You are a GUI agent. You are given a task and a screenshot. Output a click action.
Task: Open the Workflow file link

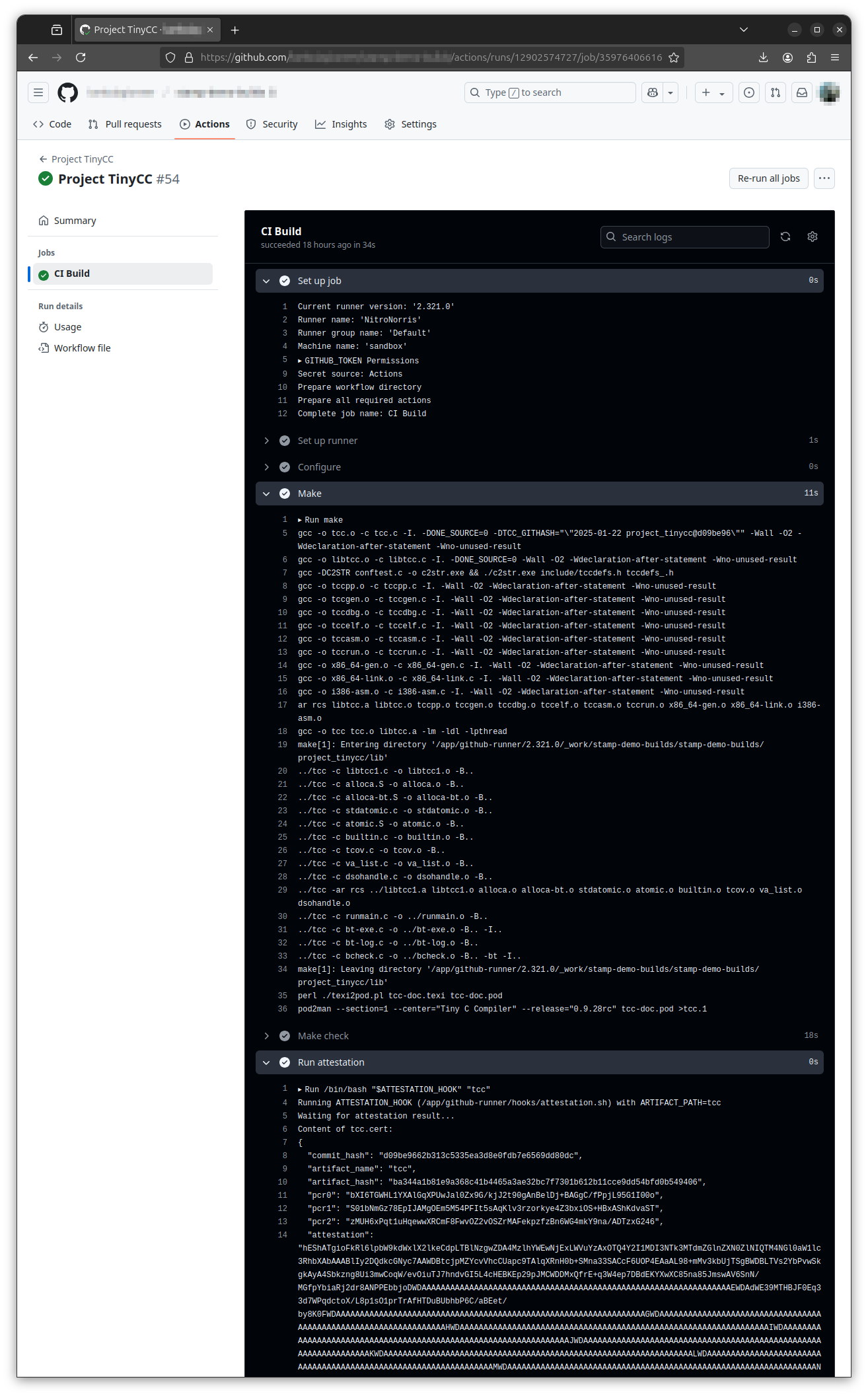82,348
